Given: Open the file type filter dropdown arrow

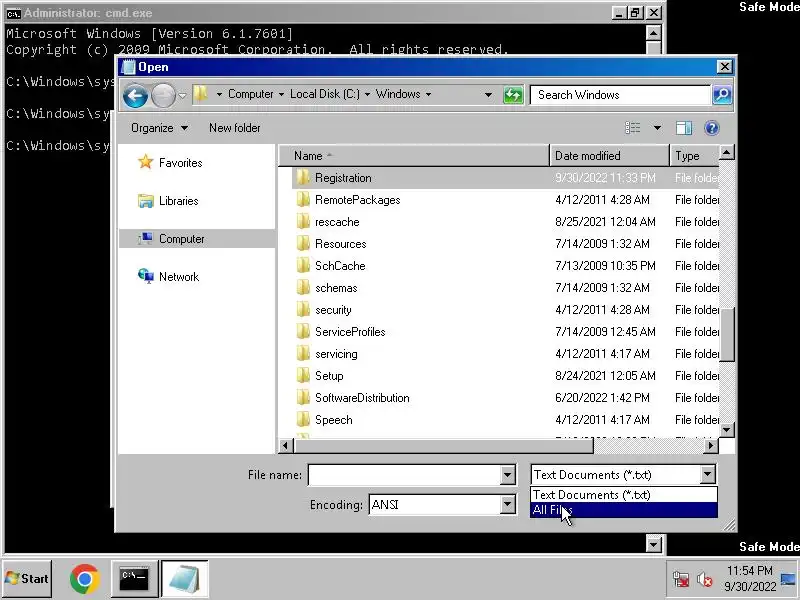Looking at the screenshot, I should pos(707,475).
